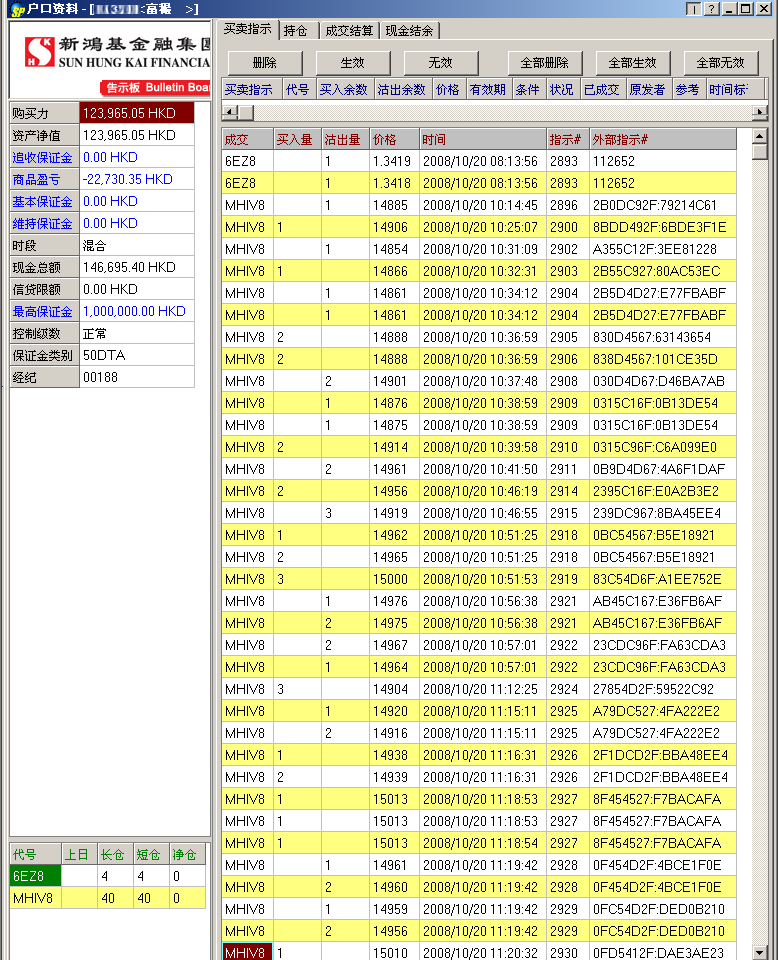Click the 净仓 column header in positions table
The image size is (778, 960).
(187, 854)
